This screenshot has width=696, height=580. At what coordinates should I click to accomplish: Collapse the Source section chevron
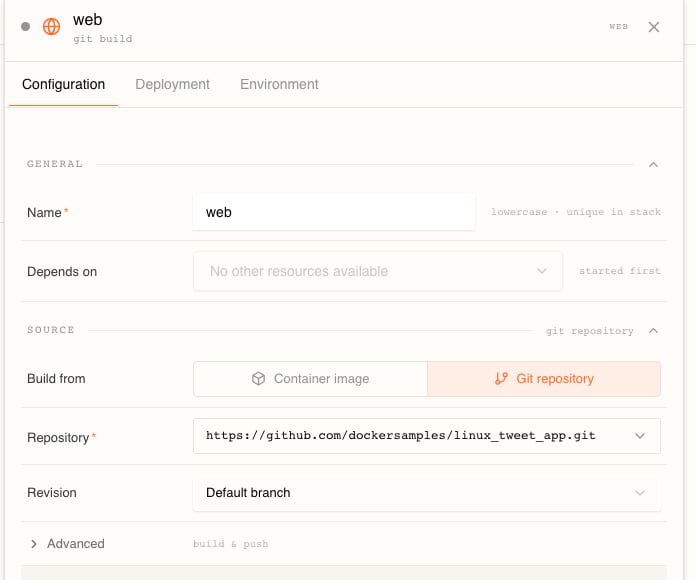(x=653, y=331)
